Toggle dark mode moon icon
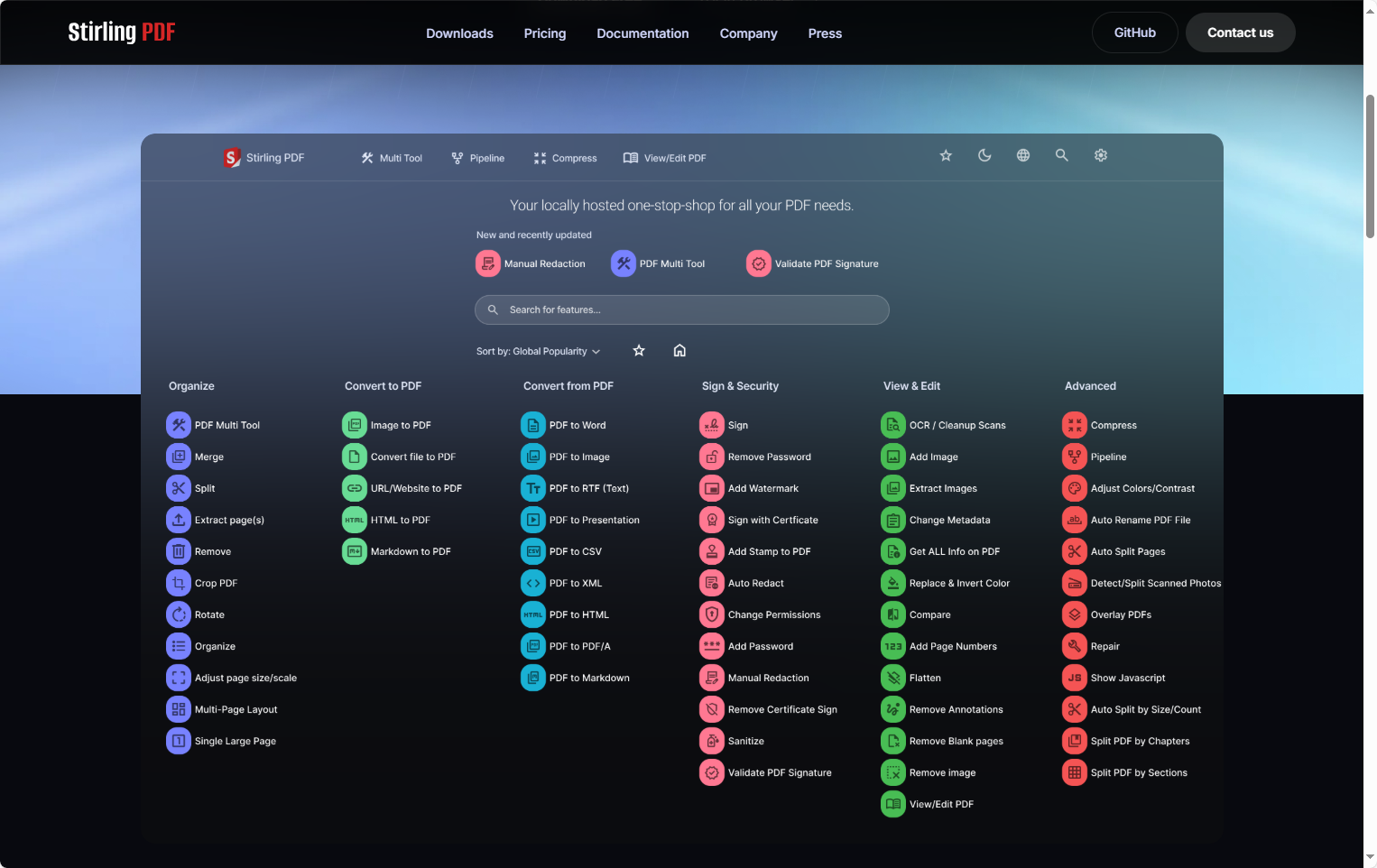Screen dimensions: 1377x868 point(984,155)
